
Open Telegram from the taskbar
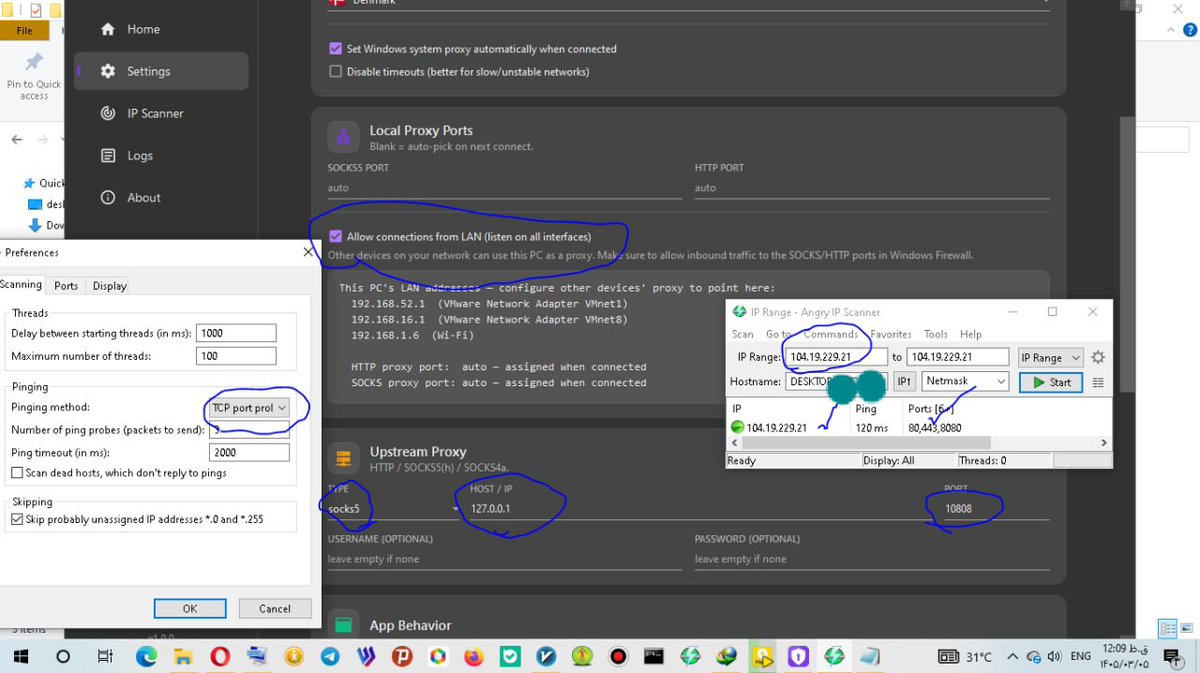pyautogui.click(x=329, y=657)
